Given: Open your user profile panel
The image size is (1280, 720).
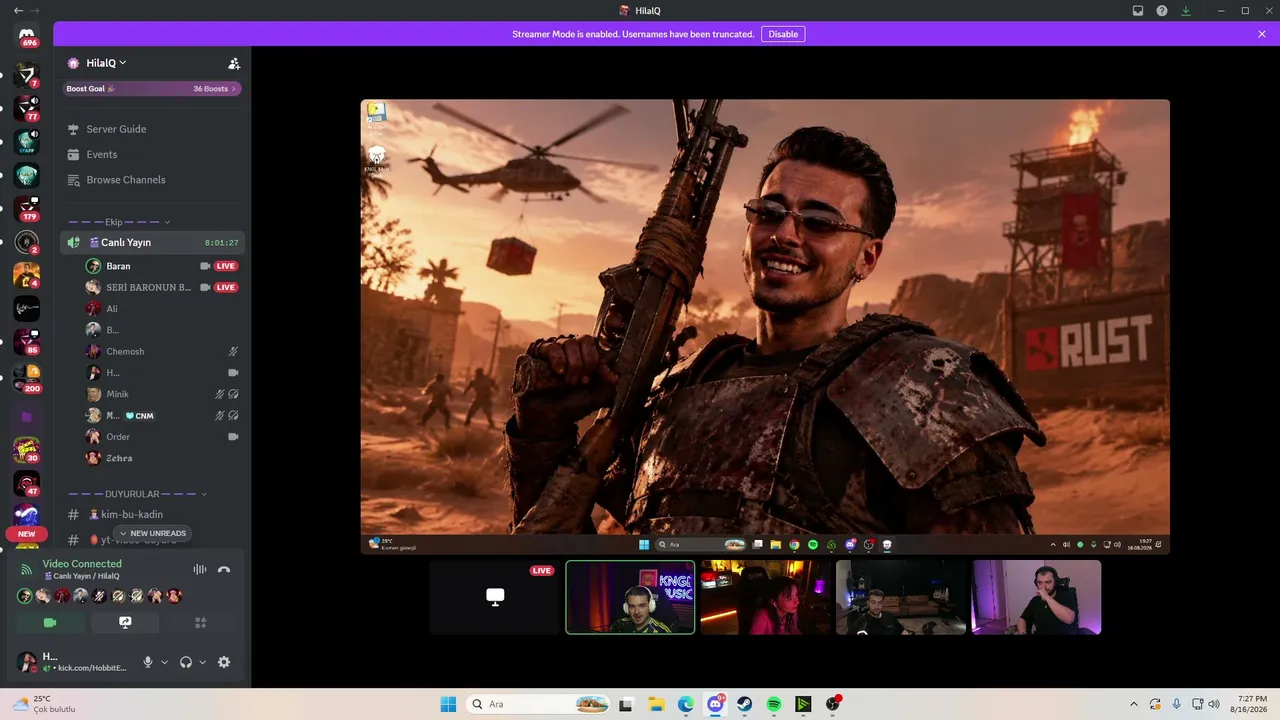Looking at the screenshot, I should click(73, 662).
